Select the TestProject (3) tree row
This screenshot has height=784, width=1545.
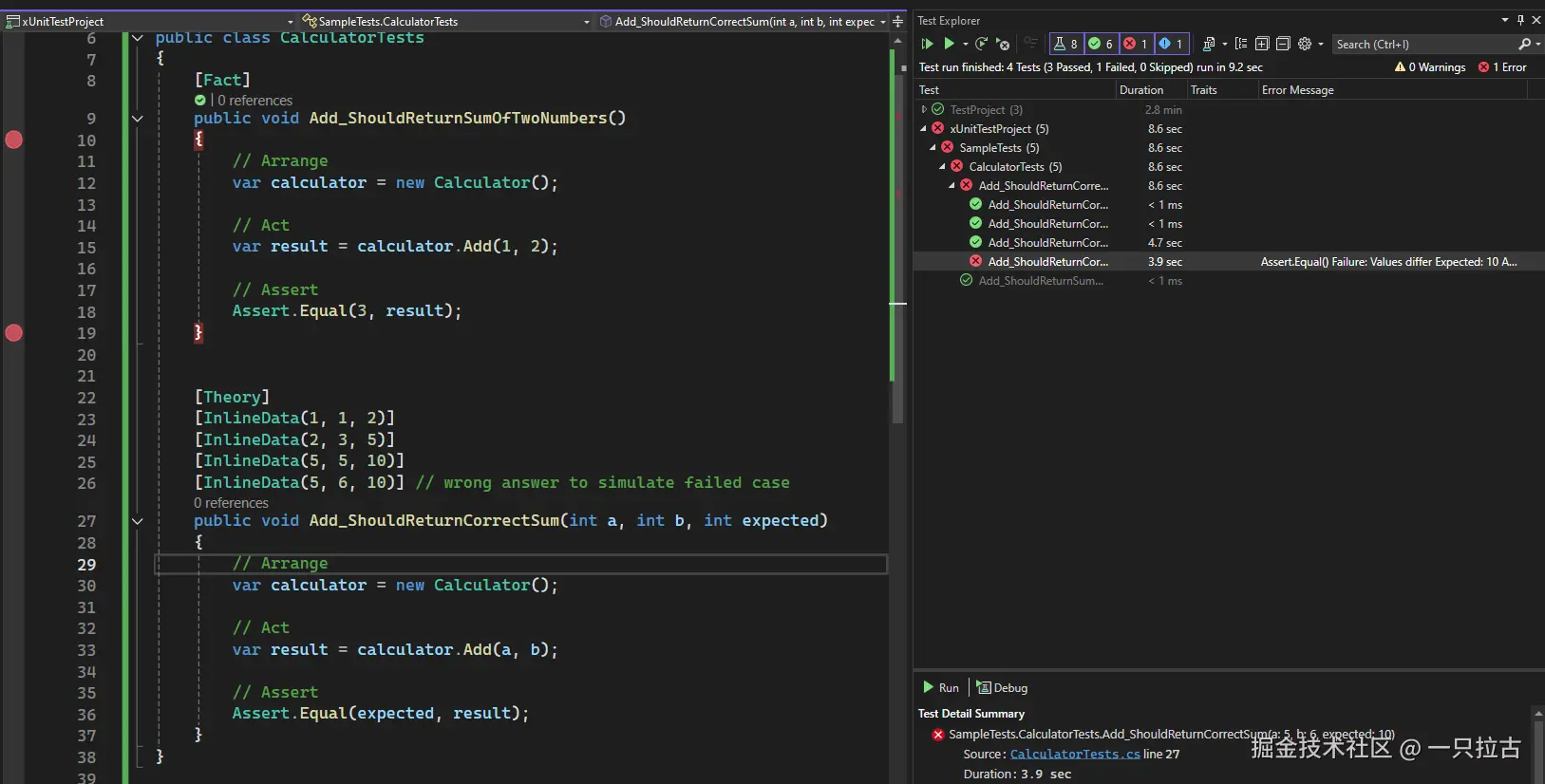tap(1228, 109)
